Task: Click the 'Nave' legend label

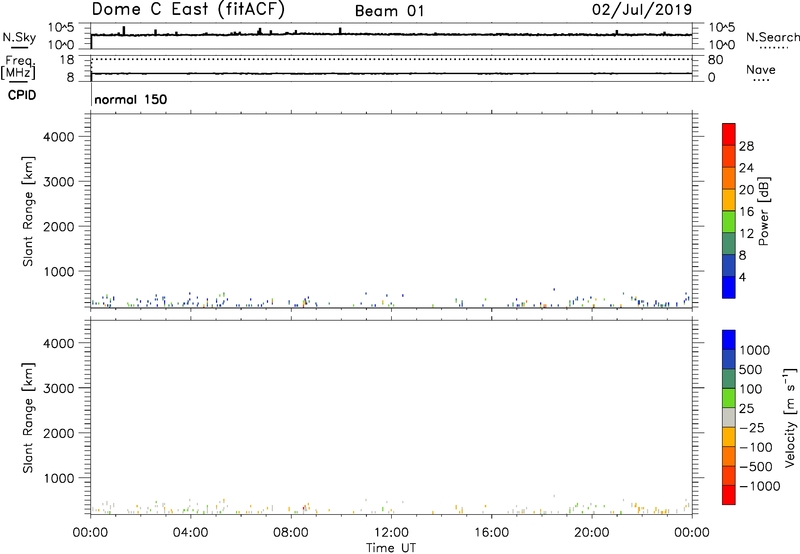Action: 761,69
